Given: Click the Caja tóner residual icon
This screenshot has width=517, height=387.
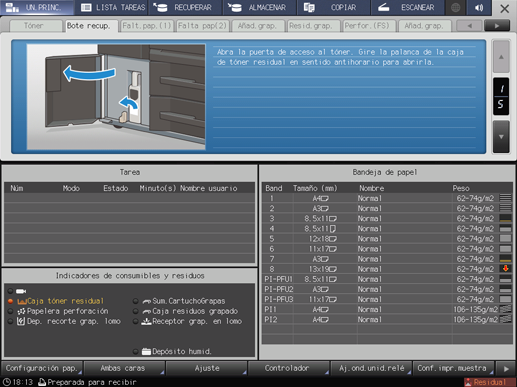Looking at the screenshot, I should [x=21, y=301].
